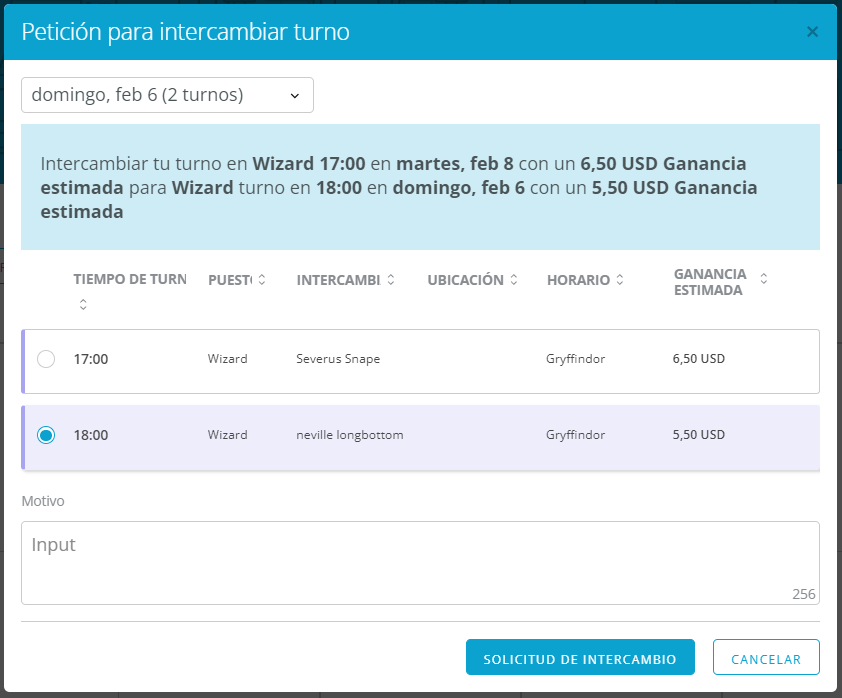Pick the neville longbottom shift row
The height and width of the screenshot is (698, 842).
(349, 435)
